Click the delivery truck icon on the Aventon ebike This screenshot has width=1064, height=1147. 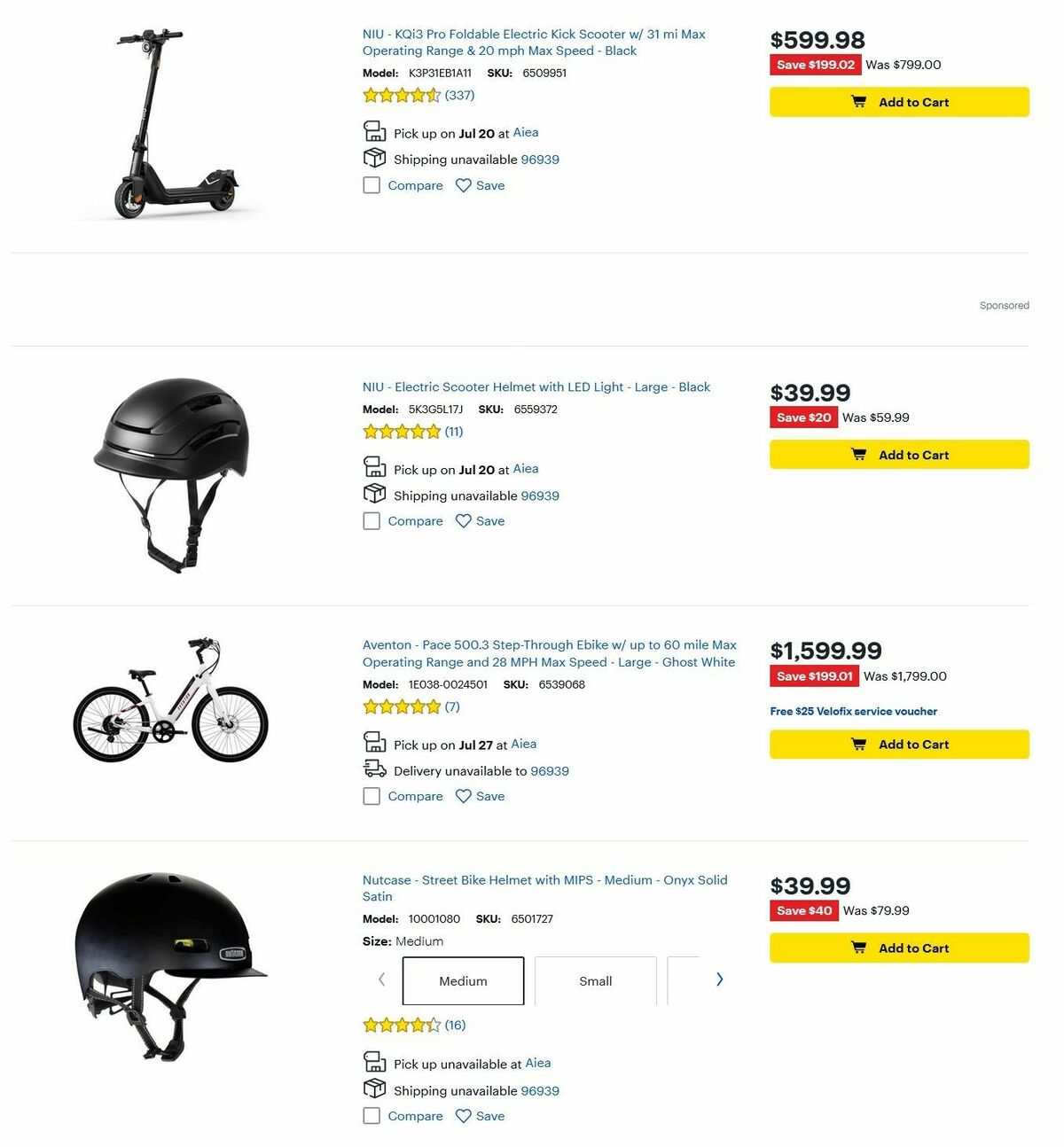point(375,769)
